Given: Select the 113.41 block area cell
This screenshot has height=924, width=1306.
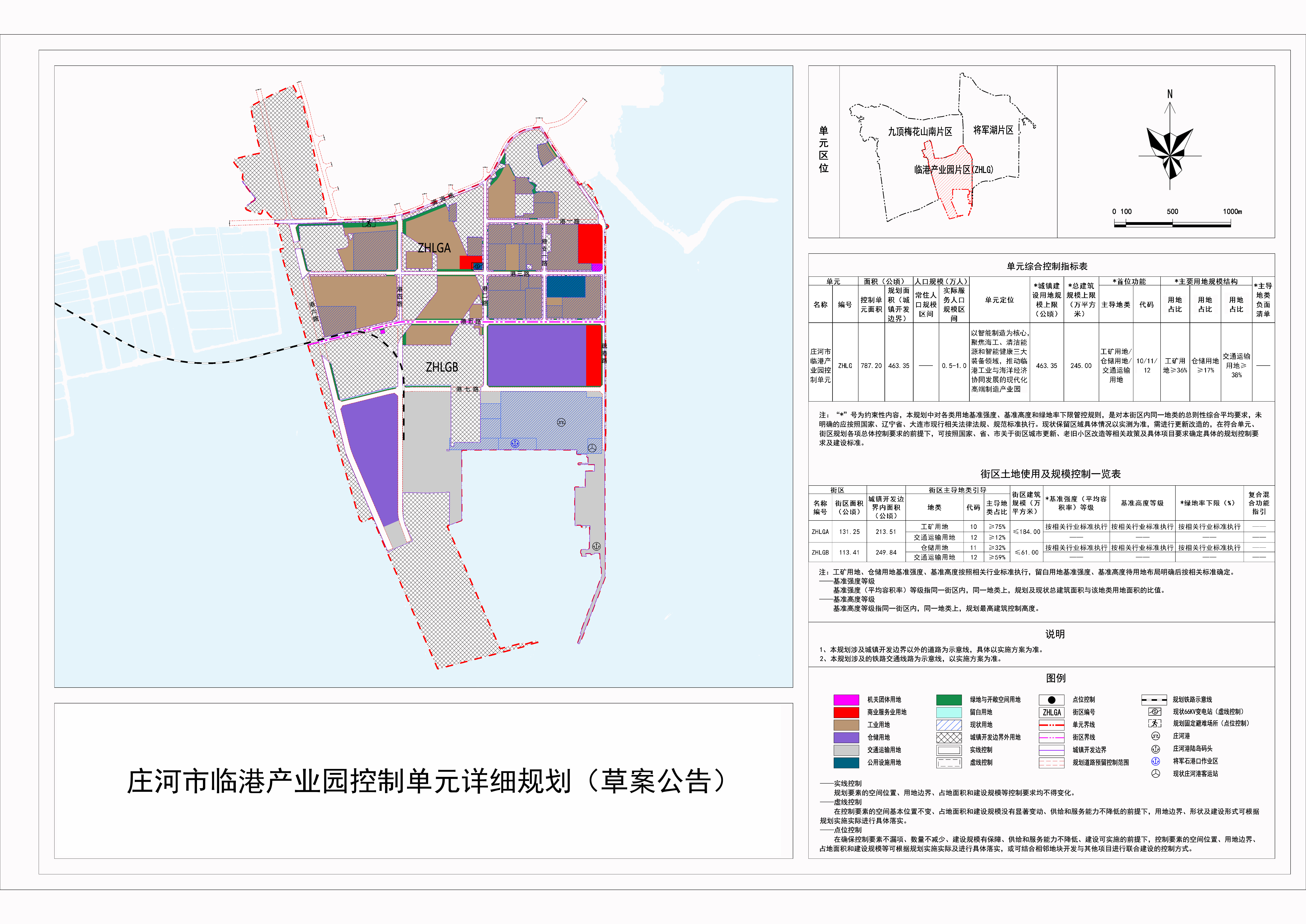Looking at the screenshot, I should coord(849,553).
